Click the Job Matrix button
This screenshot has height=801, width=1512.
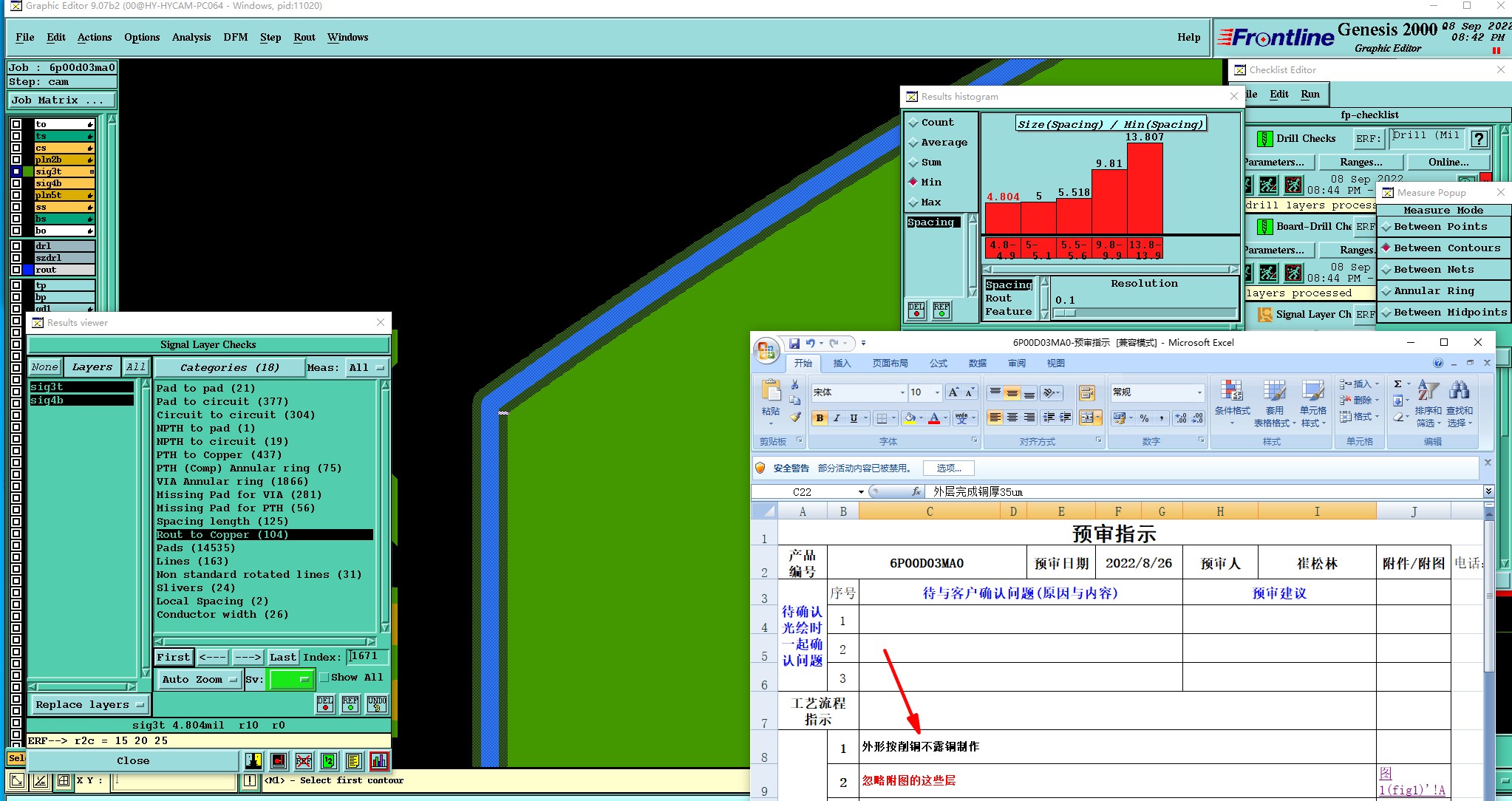(62, 100)
